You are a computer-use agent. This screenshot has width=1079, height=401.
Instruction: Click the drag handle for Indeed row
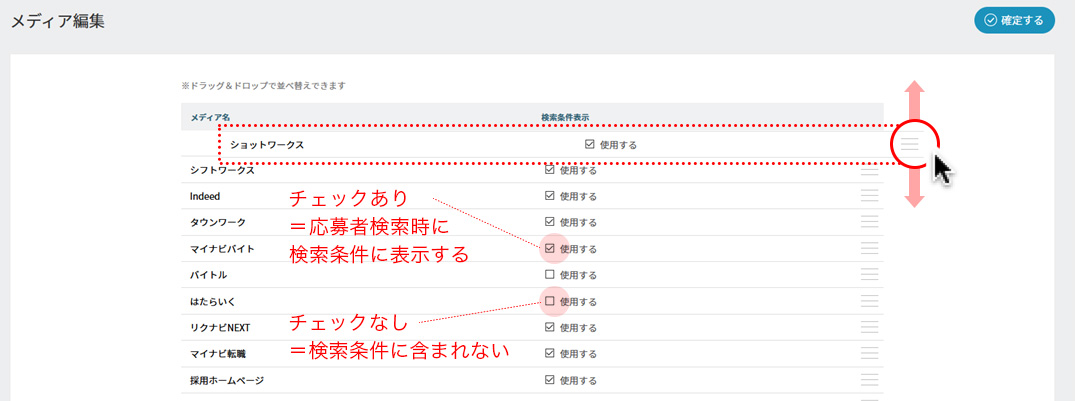tap(869, 196)
